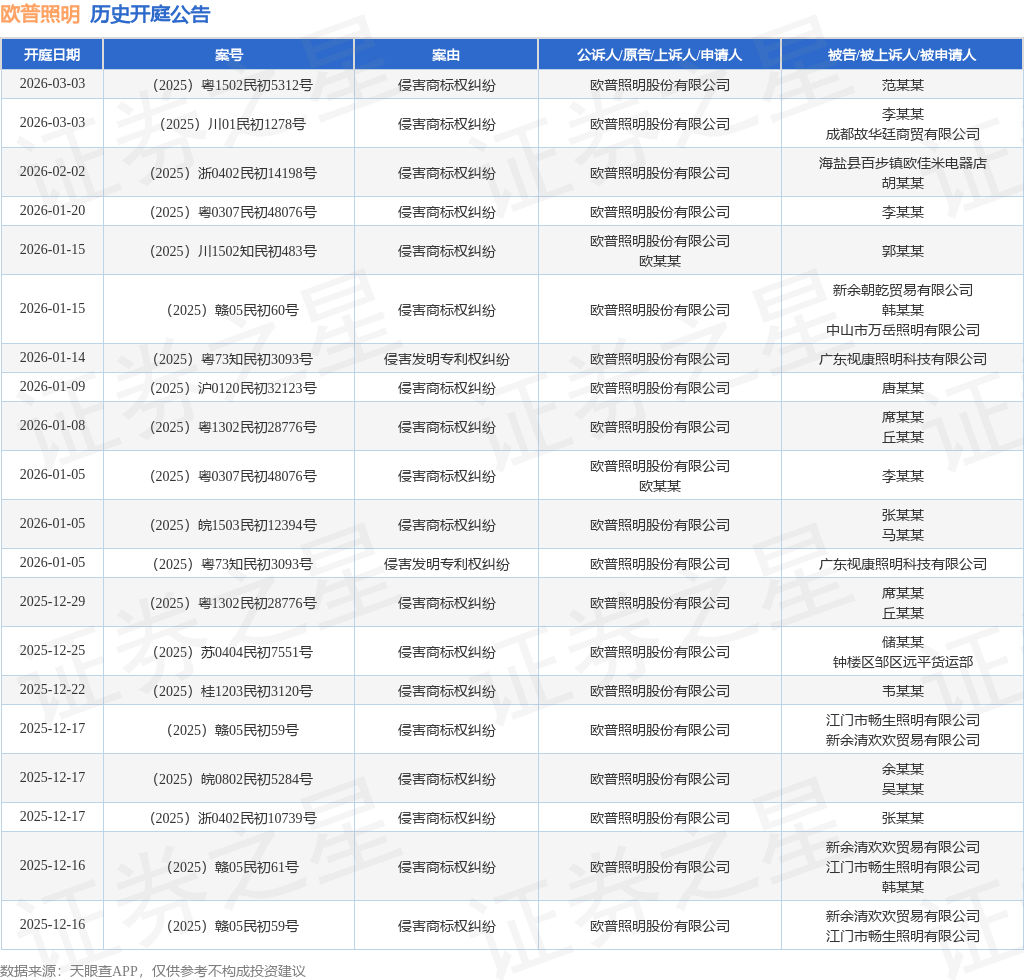The width and height of the screenshot is (1024, 980).
Task: Click the 开庭日期 column header
Action: (x=52, y=55)
